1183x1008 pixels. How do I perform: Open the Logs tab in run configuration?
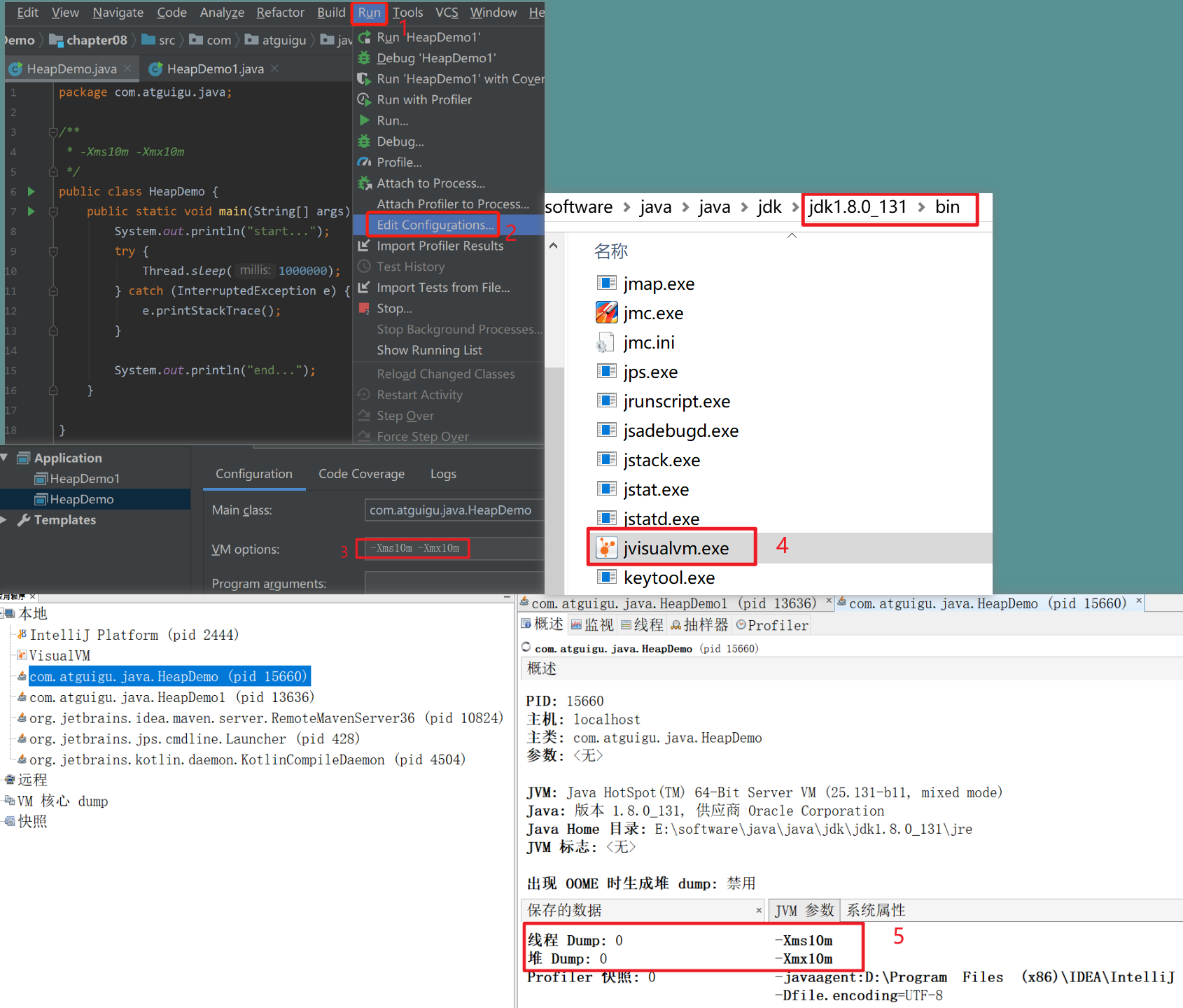point(443,474)
